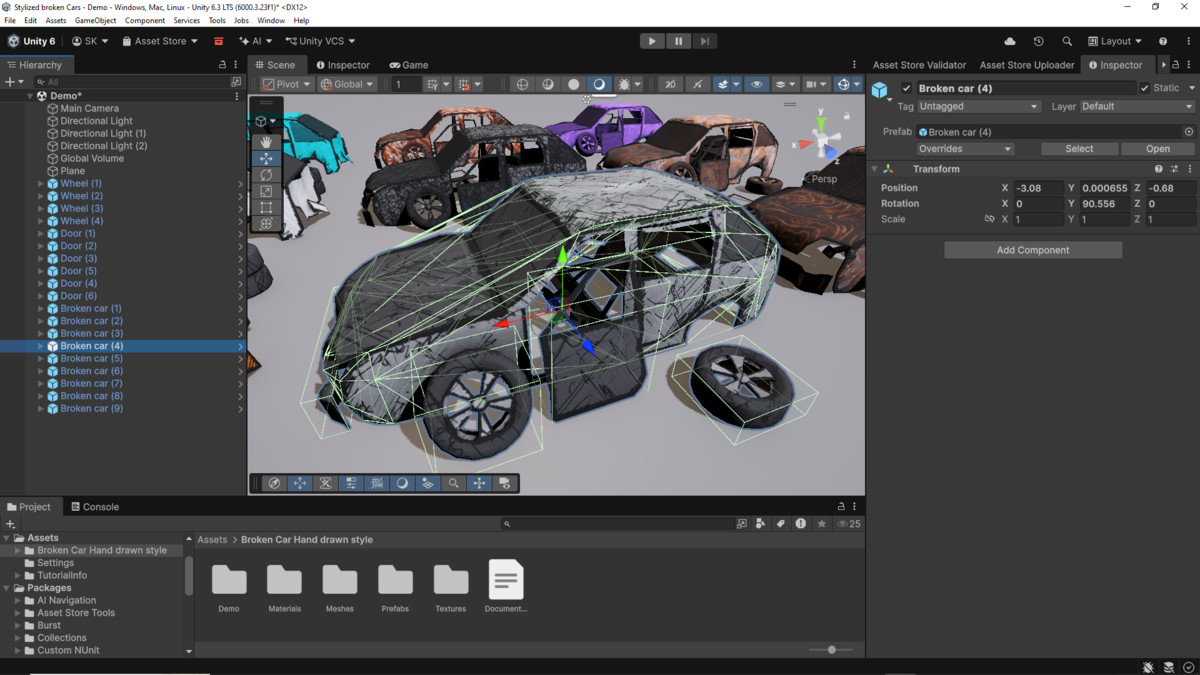Click the search by import log type icon
Viewport: 1200px width, 675px height.
tap(801, 523)
